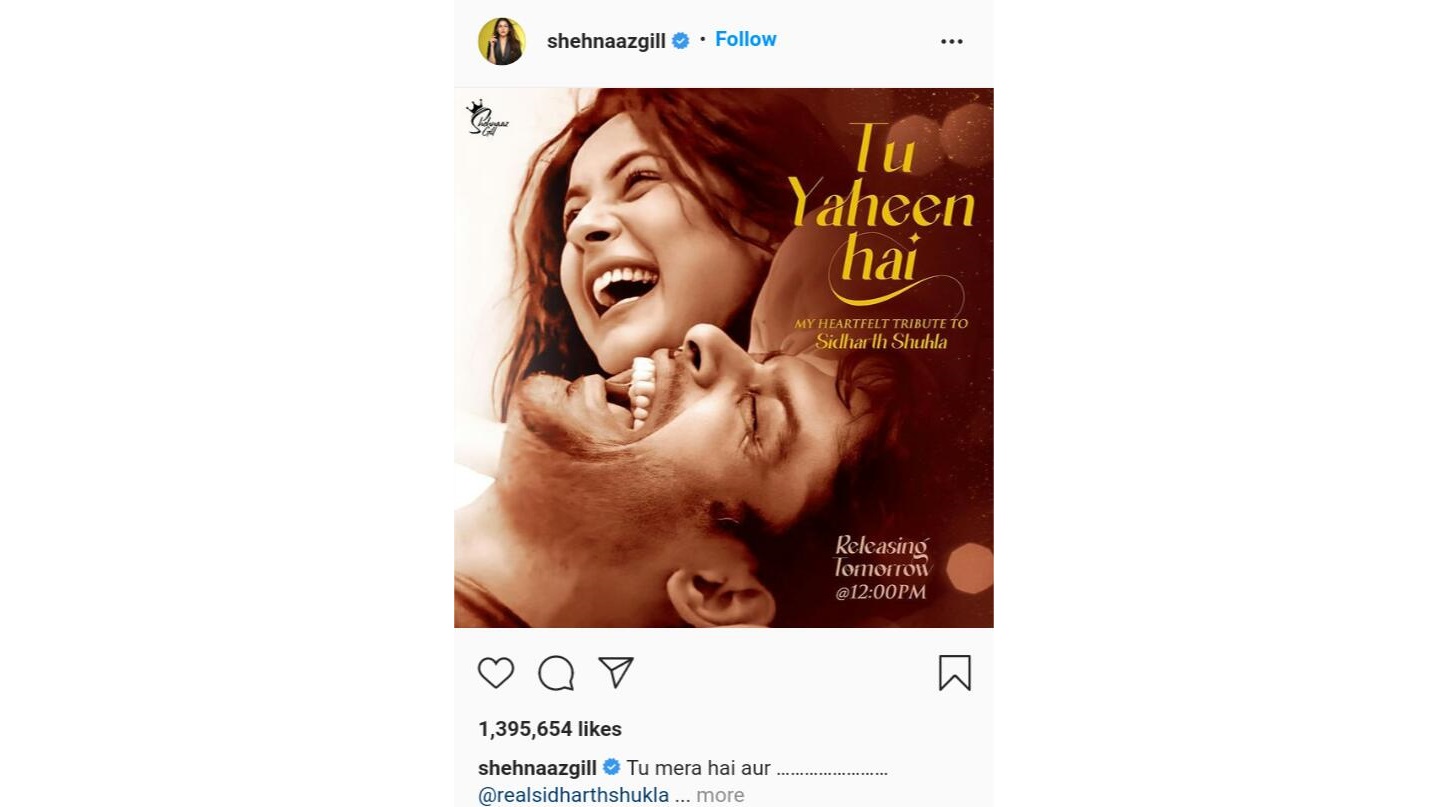
Task: Click the verified badge beside the header username
Action: (x=681, y=41)
